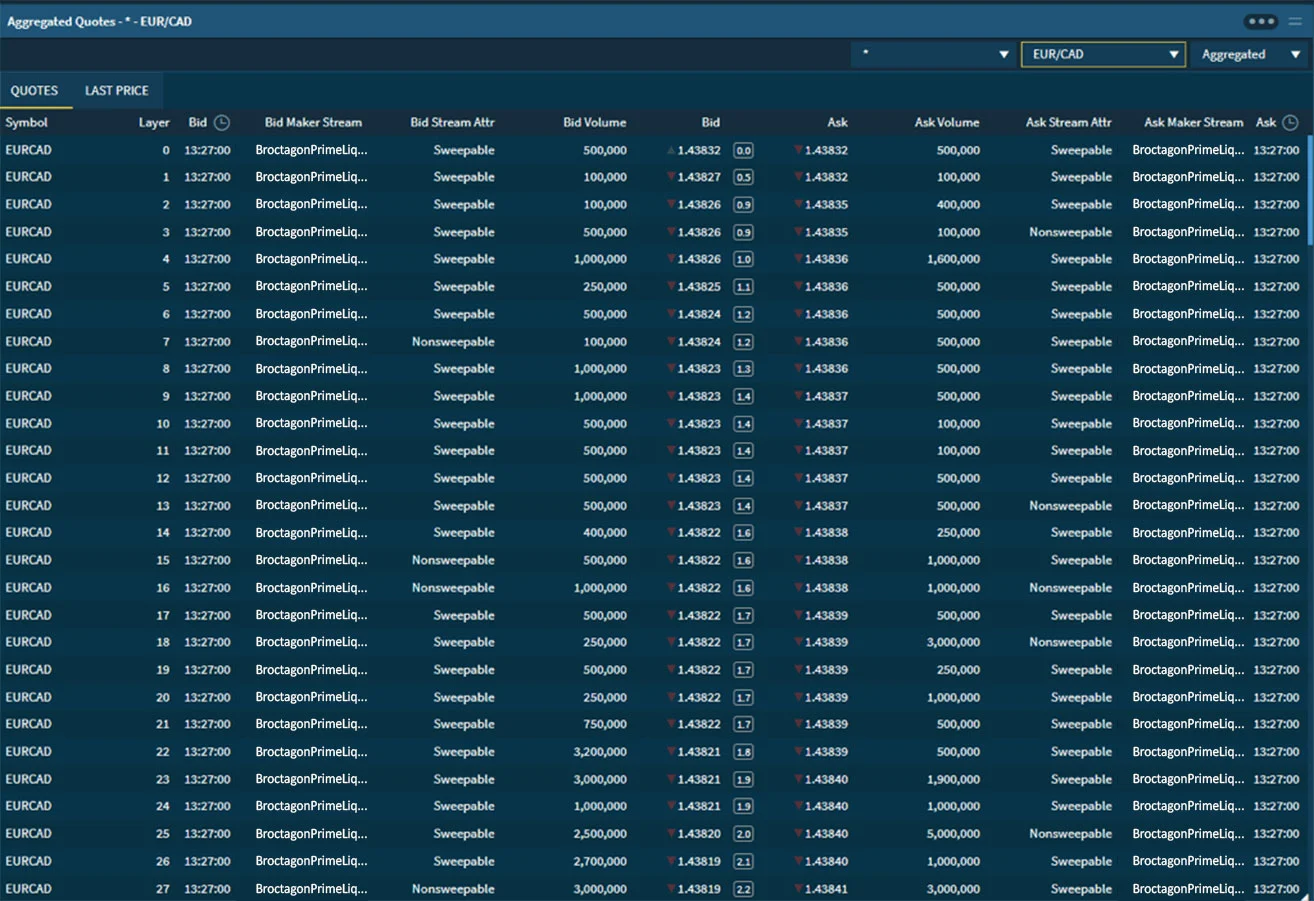Image resolution: width=1314 pixels, height=901 pixels.
Task: Open the Aggregated view dropdown
Action: point(1251,54)
